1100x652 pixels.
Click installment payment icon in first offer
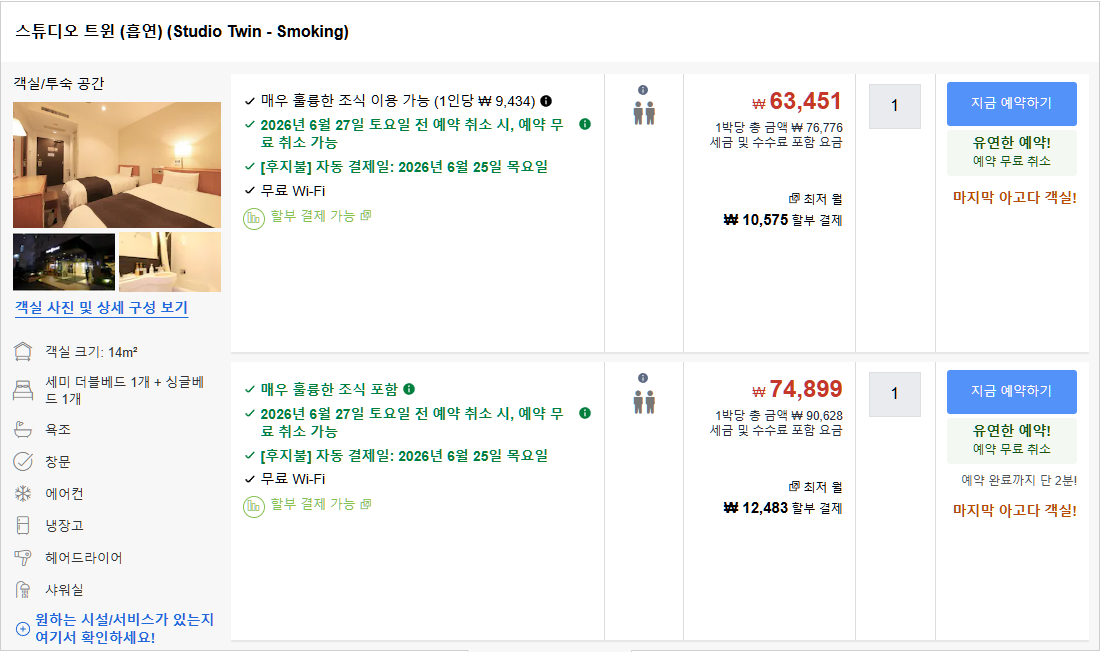pyautogui.click(x=254, y=219)
